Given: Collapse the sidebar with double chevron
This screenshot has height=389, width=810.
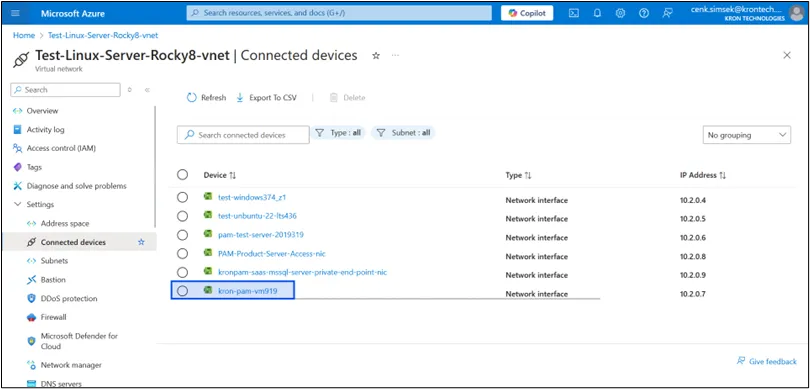Looking at the screenshot, I should point(147,90).
